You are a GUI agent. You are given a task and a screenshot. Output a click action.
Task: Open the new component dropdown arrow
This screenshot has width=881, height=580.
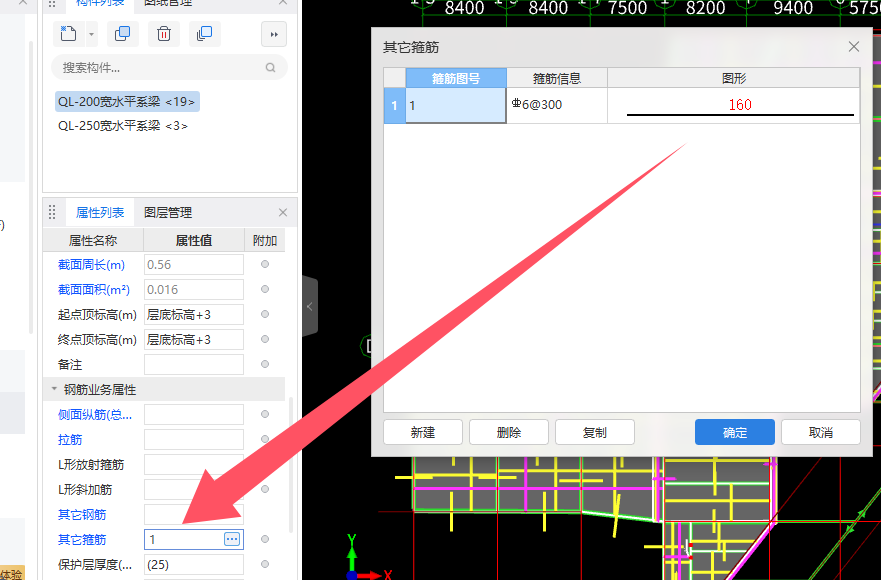(x=91, y=34)
